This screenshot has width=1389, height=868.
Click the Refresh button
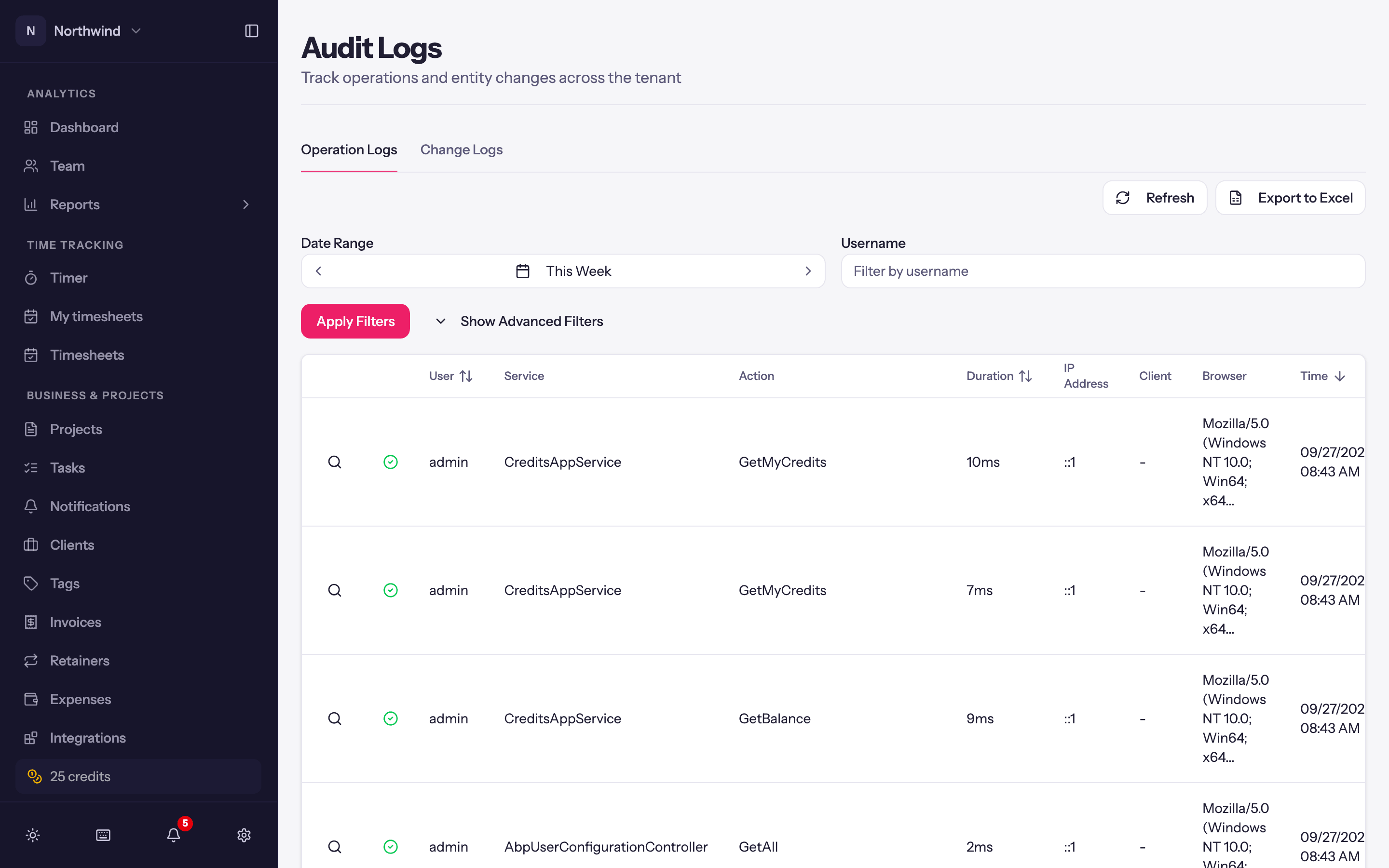[x=1155, y=198]
